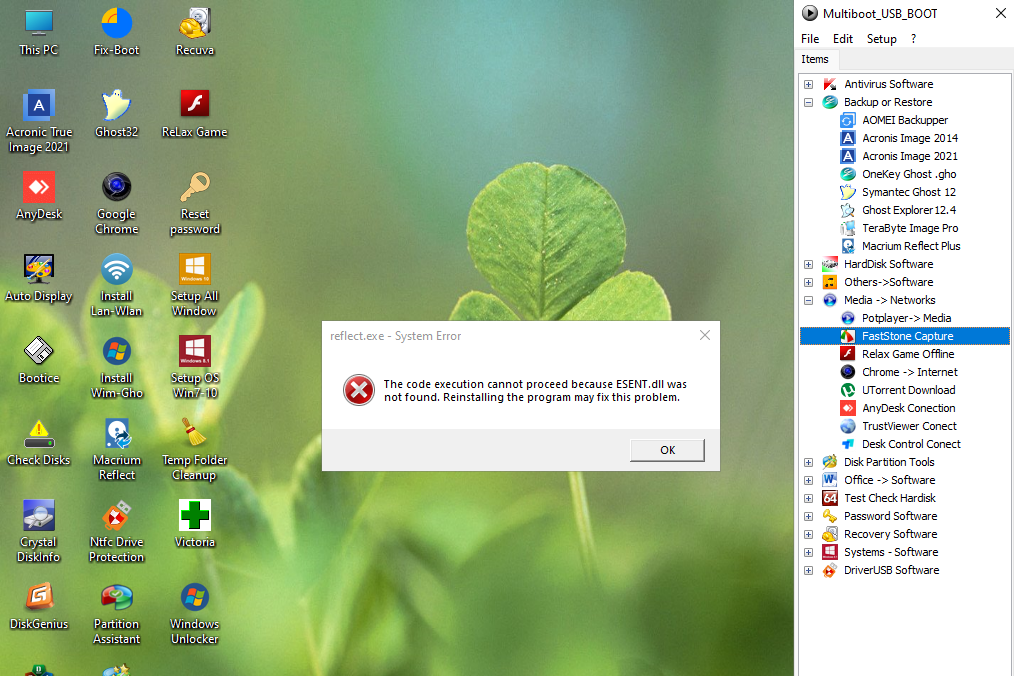Open Reset password desktop tool
The width and height of the screenshot is (1014, 676).
(x=195, y=204)
